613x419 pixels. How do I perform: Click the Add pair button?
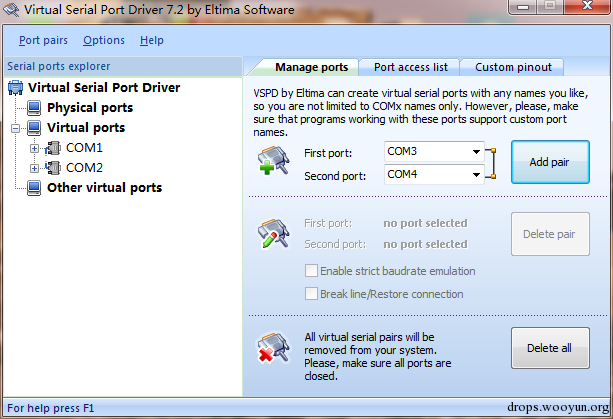[550, 162]
